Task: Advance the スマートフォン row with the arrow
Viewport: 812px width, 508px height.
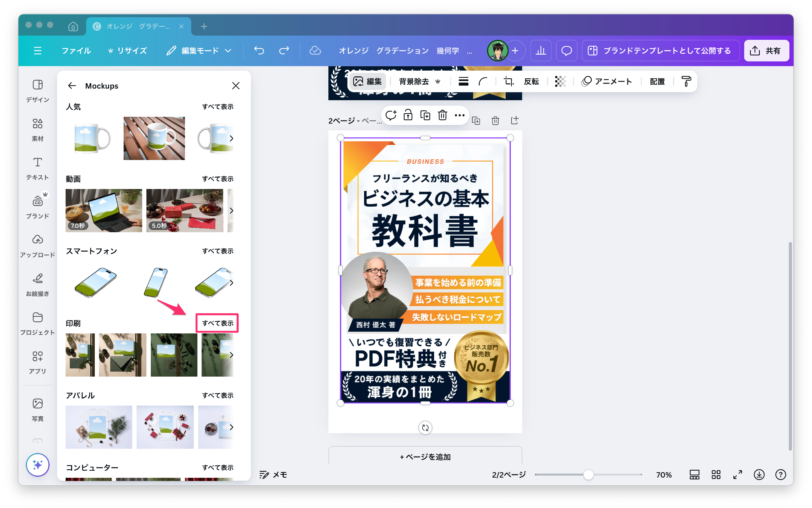Action: 231,283
